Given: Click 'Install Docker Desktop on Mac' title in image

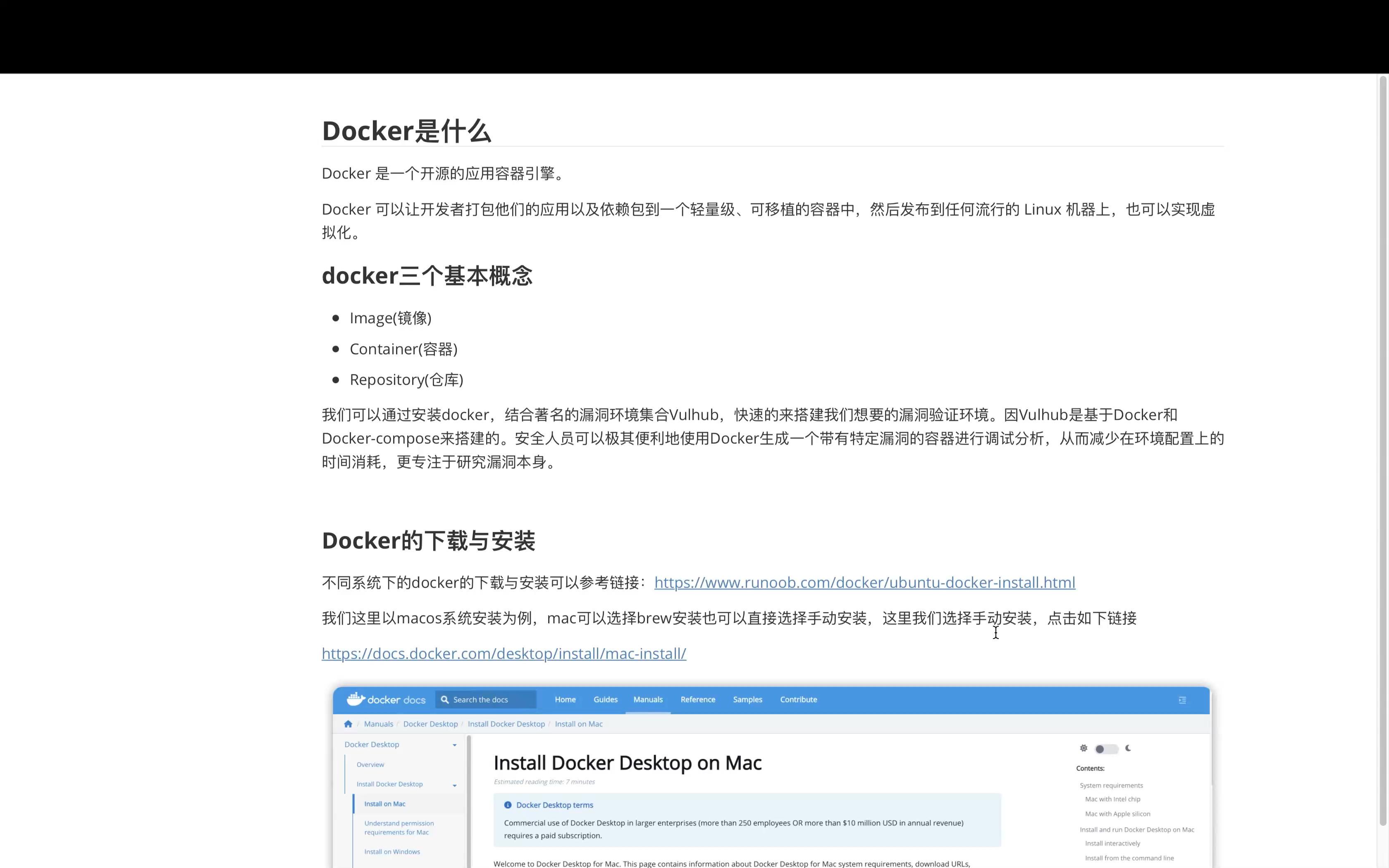Looking at the screenshot, I should [628, 763].
